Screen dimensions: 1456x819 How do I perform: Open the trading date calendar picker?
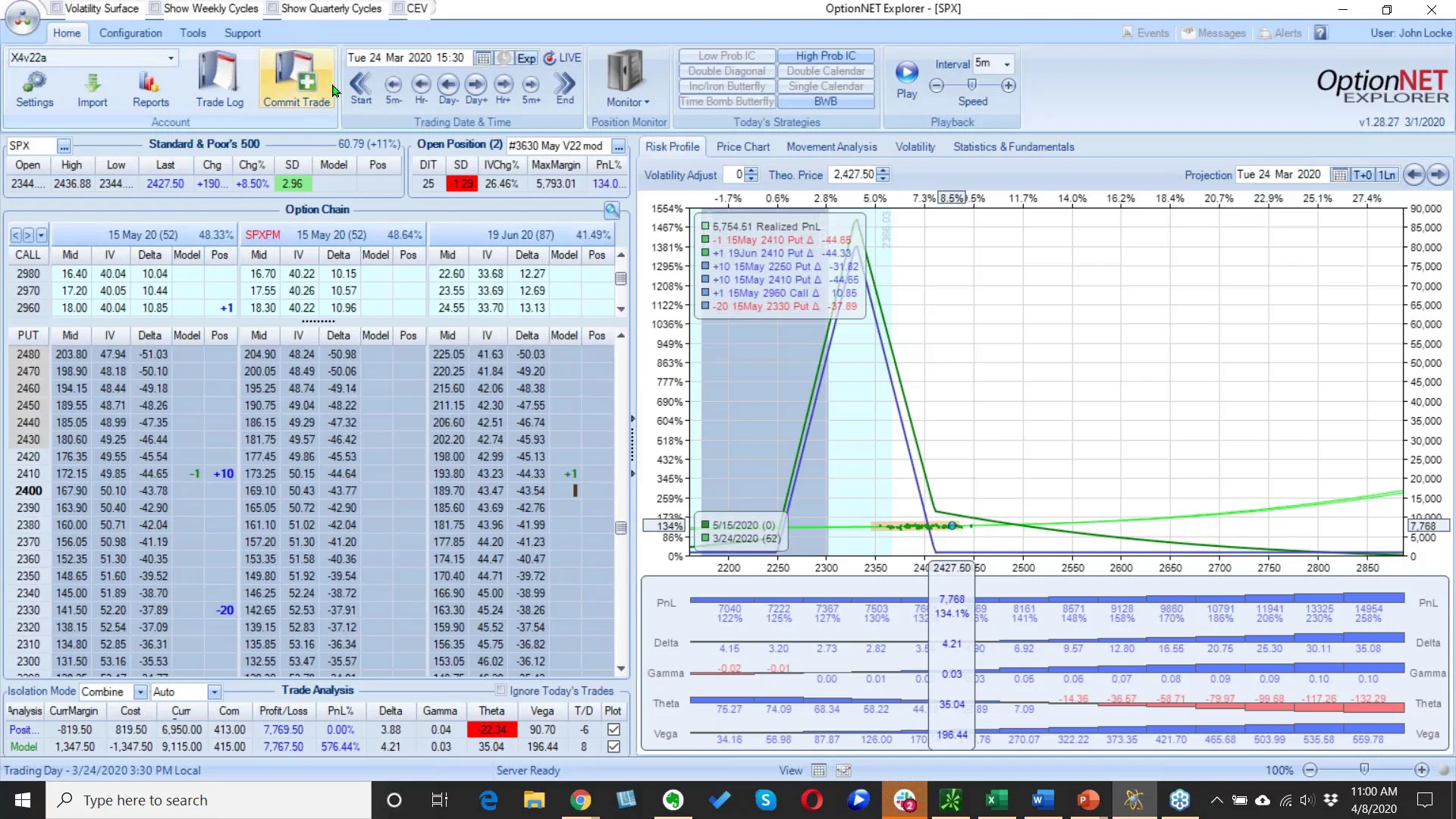coord(482,58)
